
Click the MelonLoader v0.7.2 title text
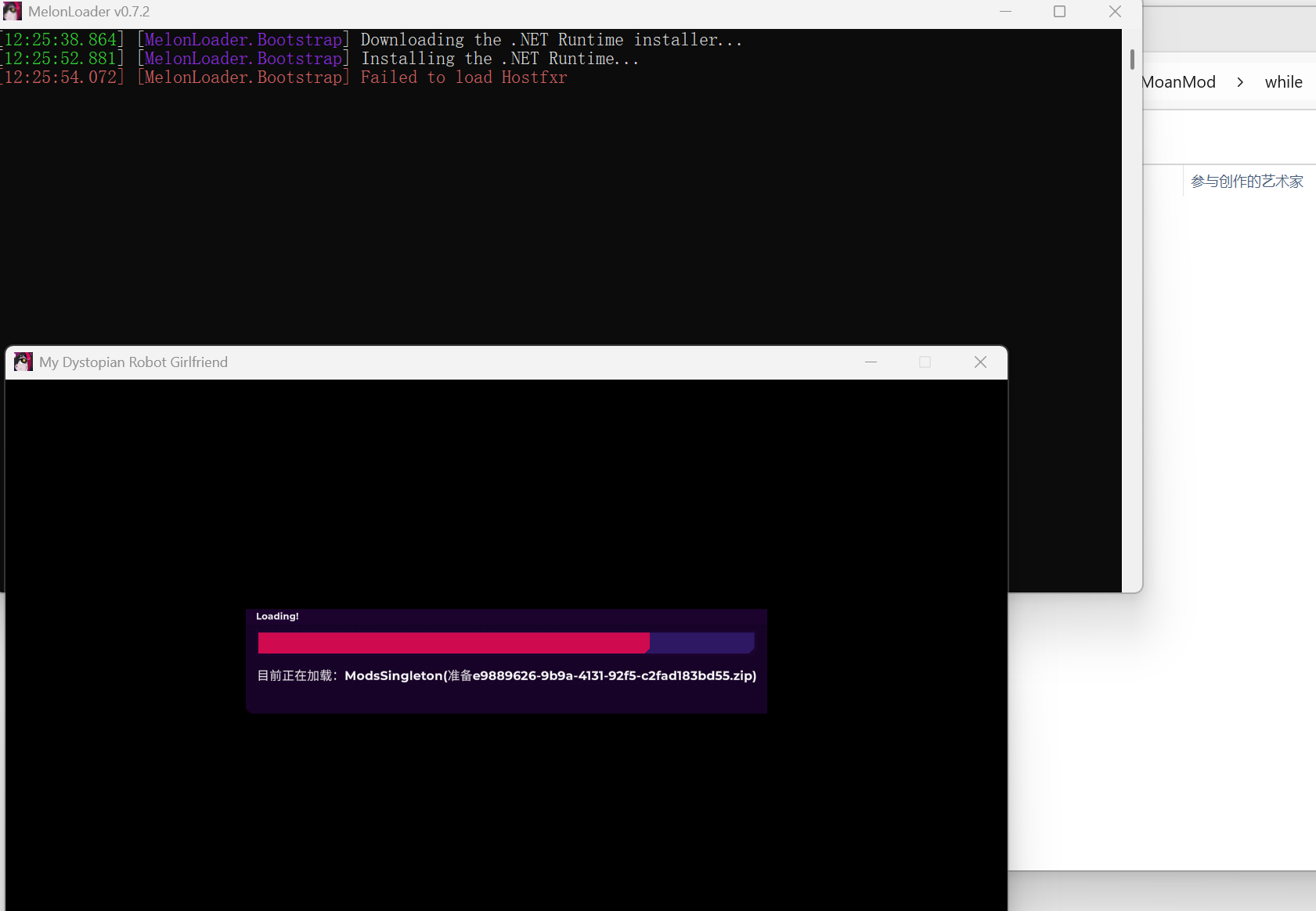click(x=88, y=12)
